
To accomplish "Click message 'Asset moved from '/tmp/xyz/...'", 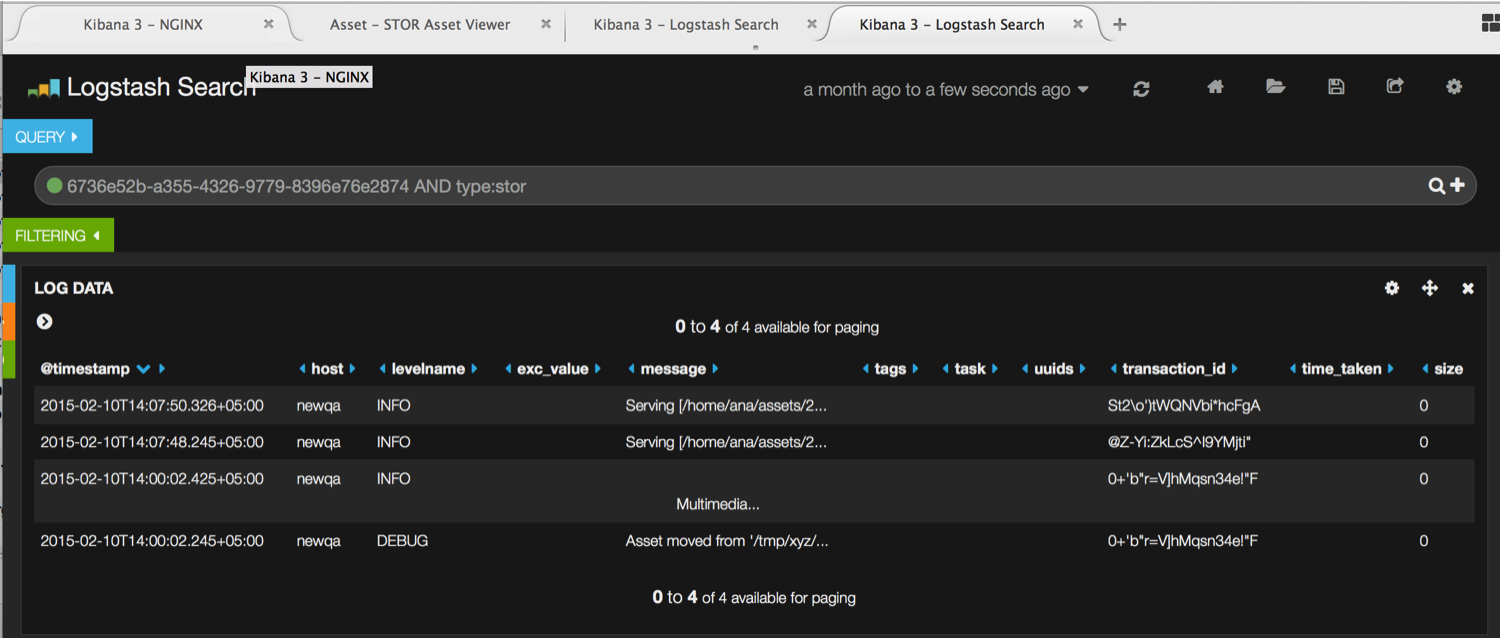I will point(727,541).
